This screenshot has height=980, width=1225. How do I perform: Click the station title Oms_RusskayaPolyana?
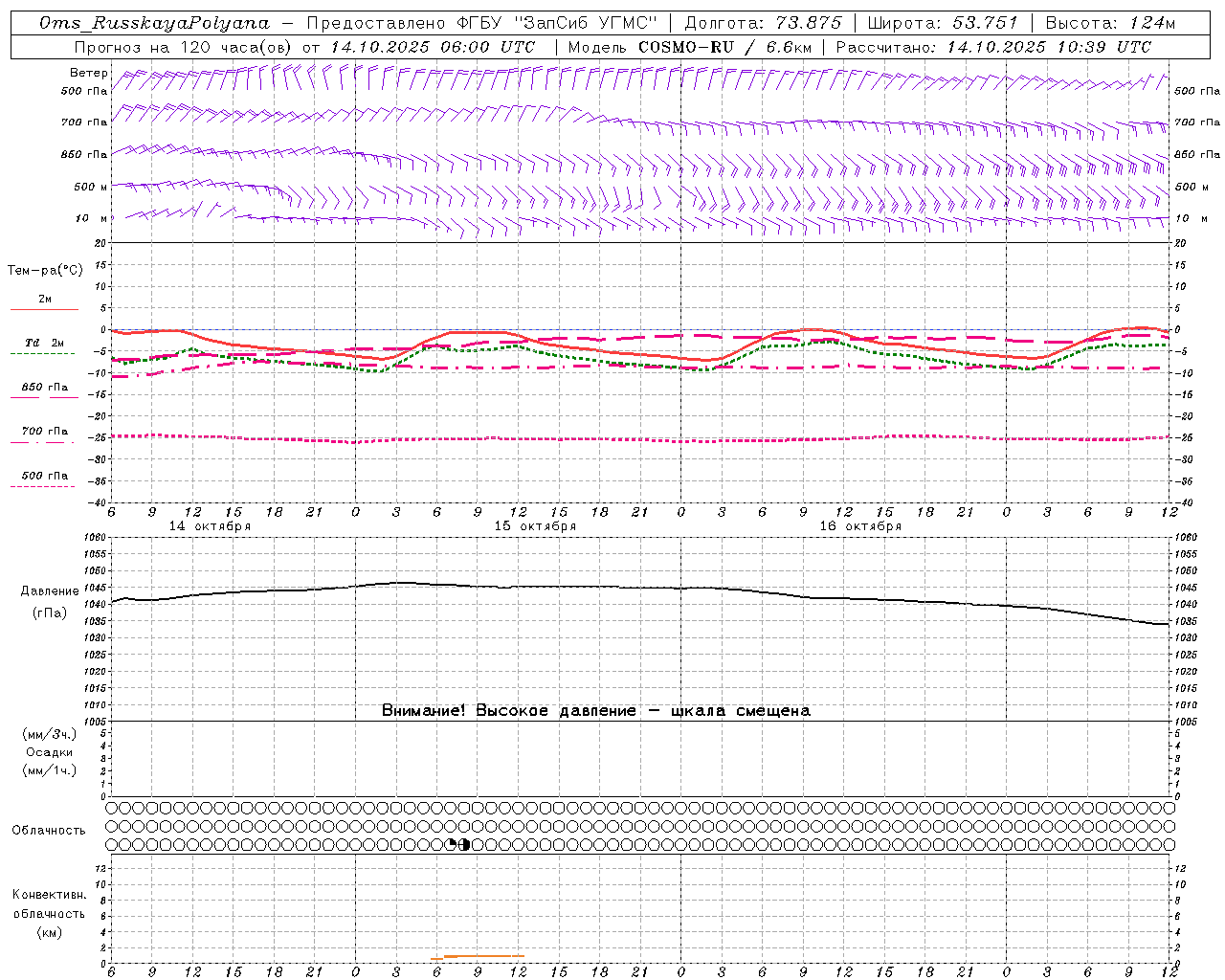coord(154,23)
